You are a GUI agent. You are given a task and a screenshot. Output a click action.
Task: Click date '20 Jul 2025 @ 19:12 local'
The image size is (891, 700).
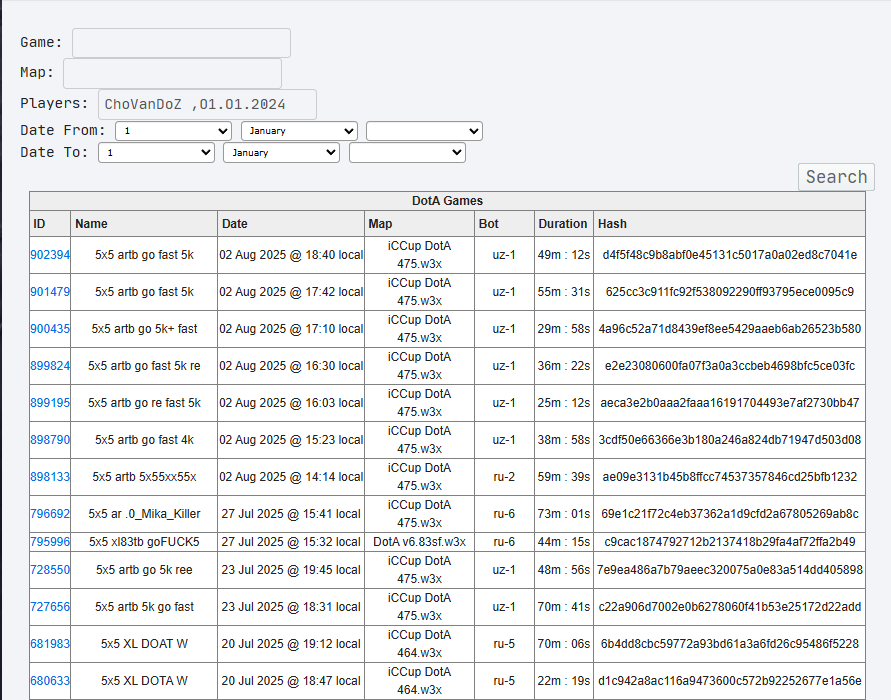[291, 643]
